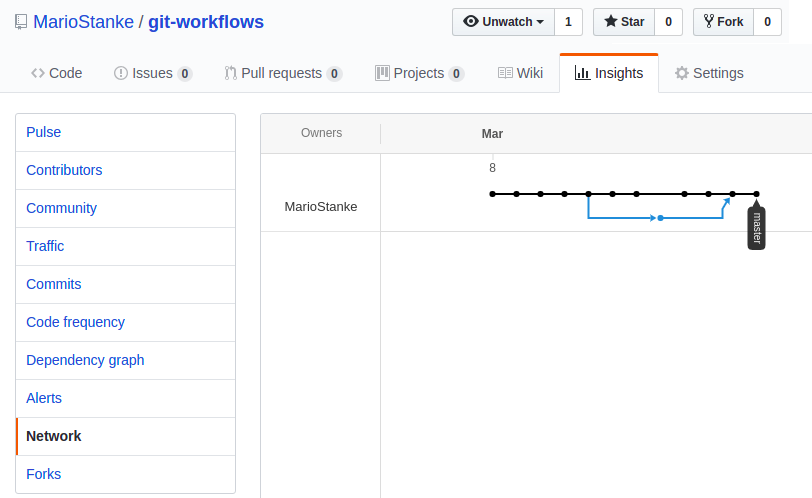View Code frequency graph
812x498 pixels.
pos(126,322)
